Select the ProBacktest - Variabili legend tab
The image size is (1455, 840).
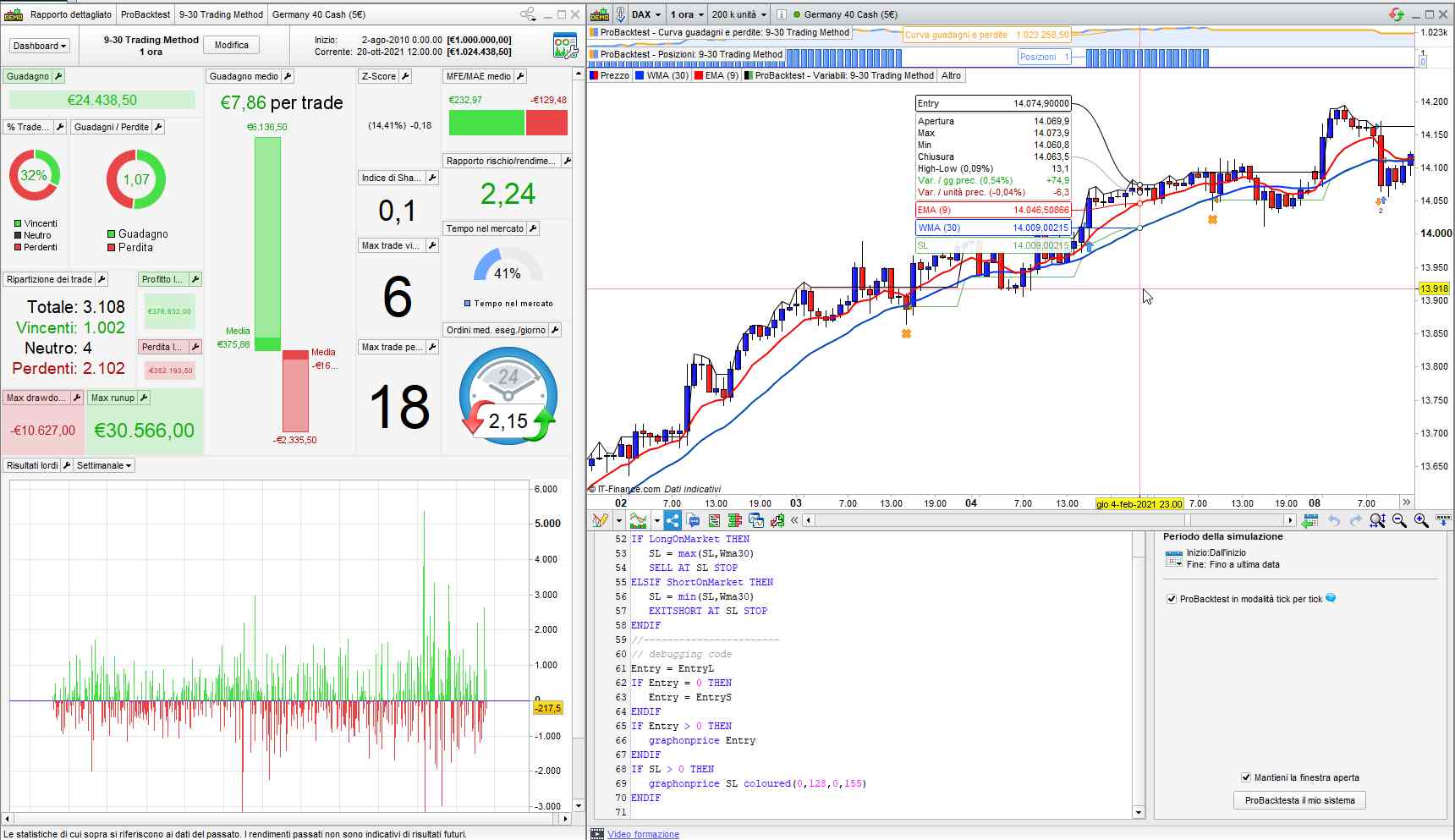(x=839, y=75)
